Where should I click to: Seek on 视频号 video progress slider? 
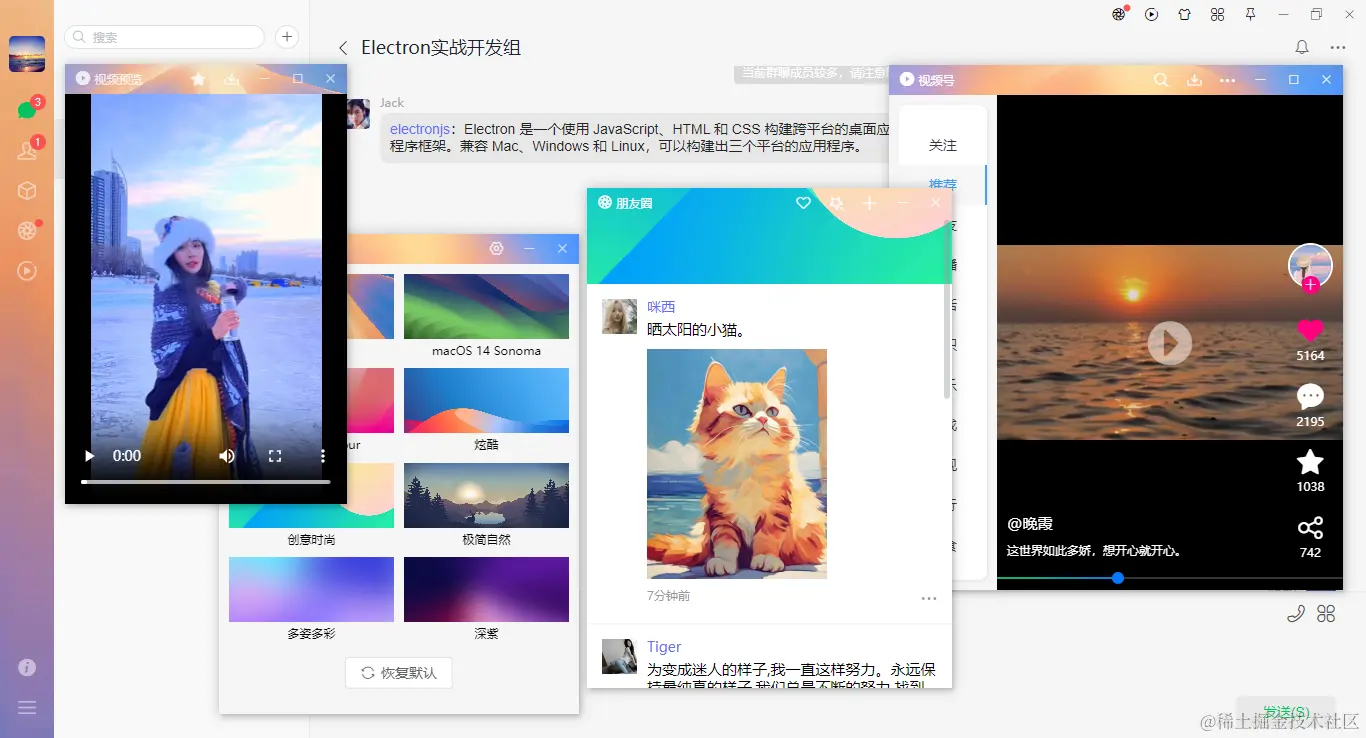point(1170,578)
